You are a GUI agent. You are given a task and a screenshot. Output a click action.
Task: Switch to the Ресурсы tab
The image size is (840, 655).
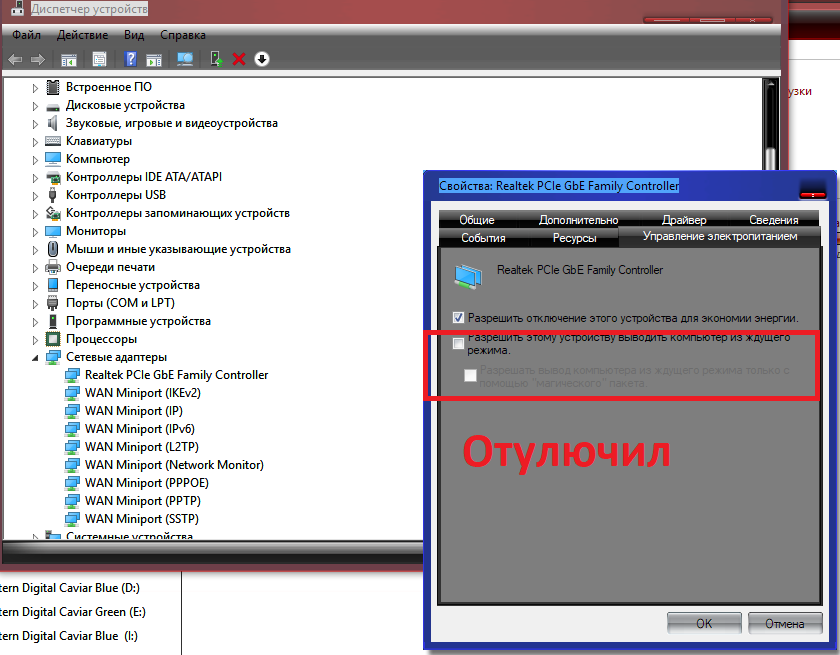[574, 238]
